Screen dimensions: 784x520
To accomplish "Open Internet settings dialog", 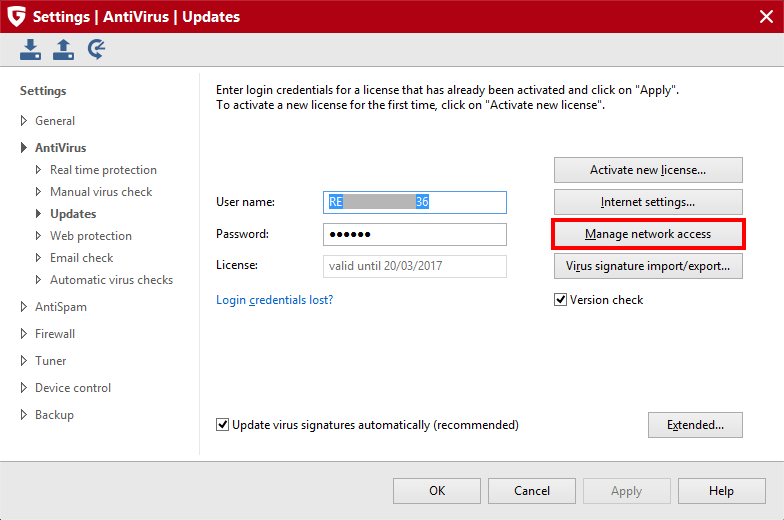I will (x=648, y=202).
